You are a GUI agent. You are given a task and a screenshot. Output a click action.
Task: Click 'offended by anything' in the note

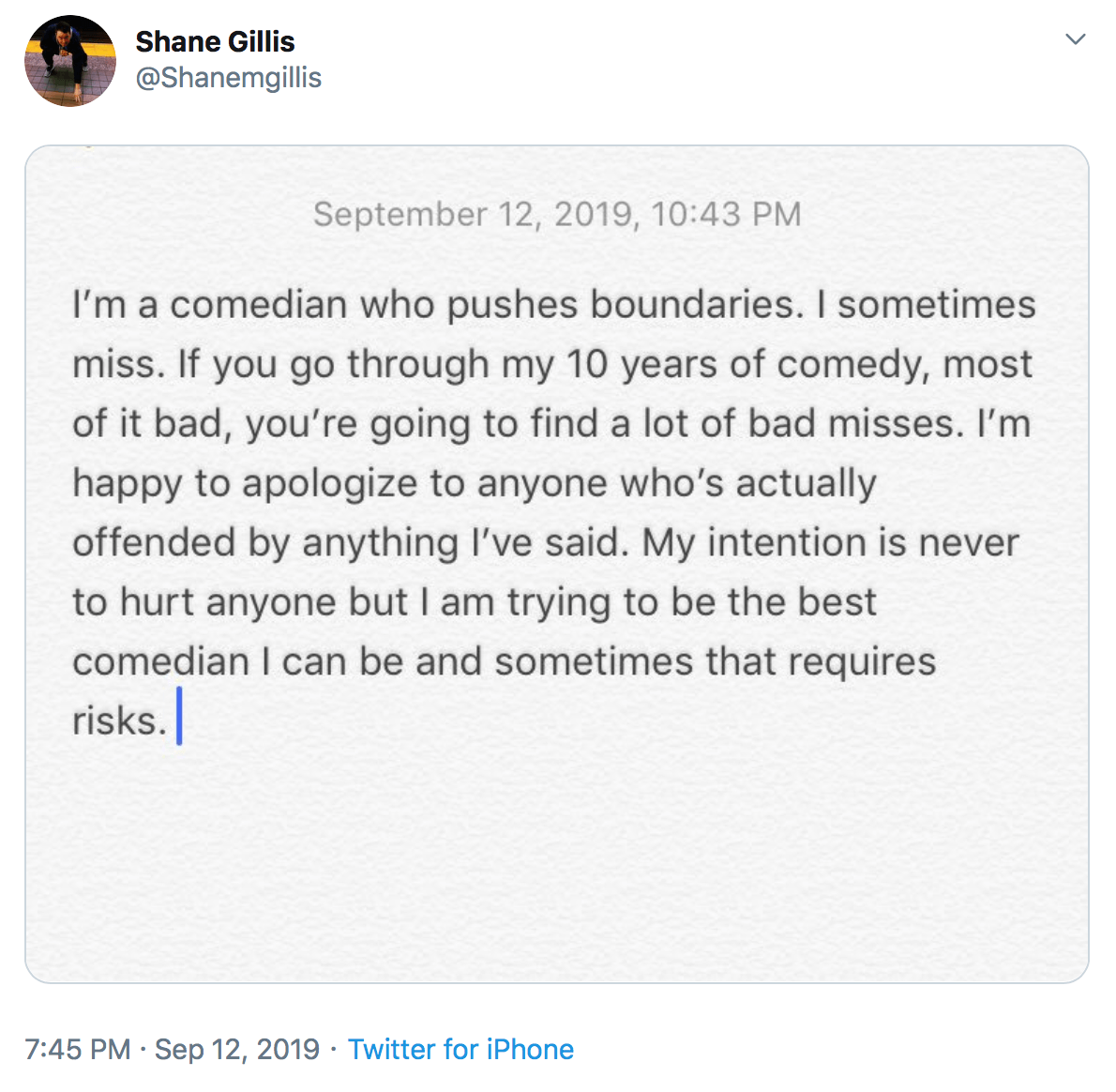(x=265, y=542)
